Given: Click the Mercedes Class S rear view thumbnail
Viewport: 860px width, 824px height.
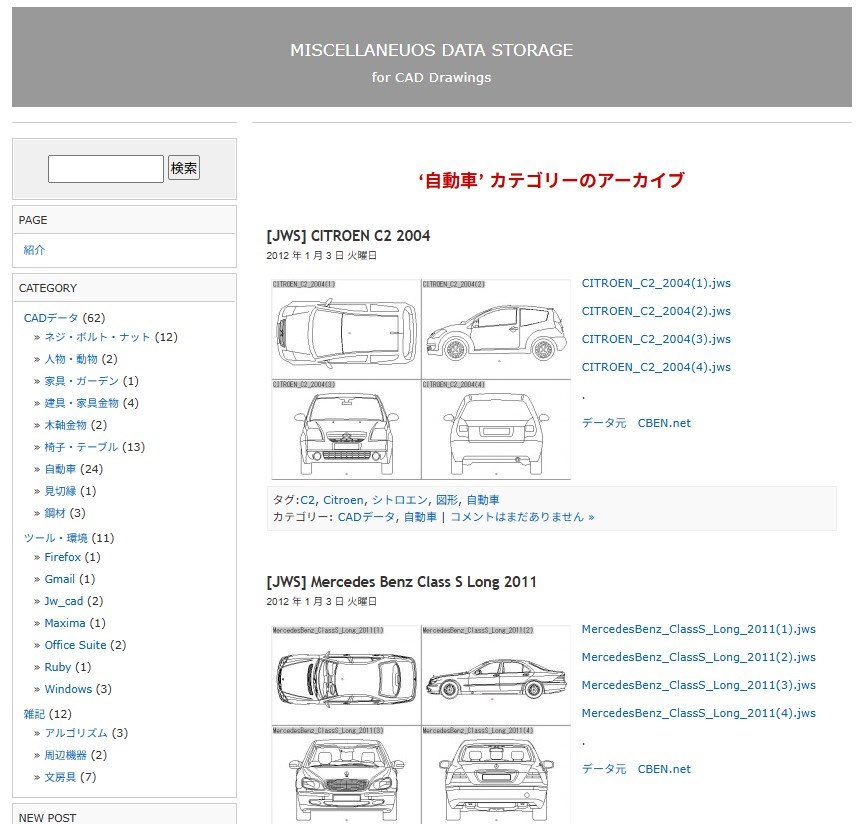Looking at the screenshot, I should (496, 775).
